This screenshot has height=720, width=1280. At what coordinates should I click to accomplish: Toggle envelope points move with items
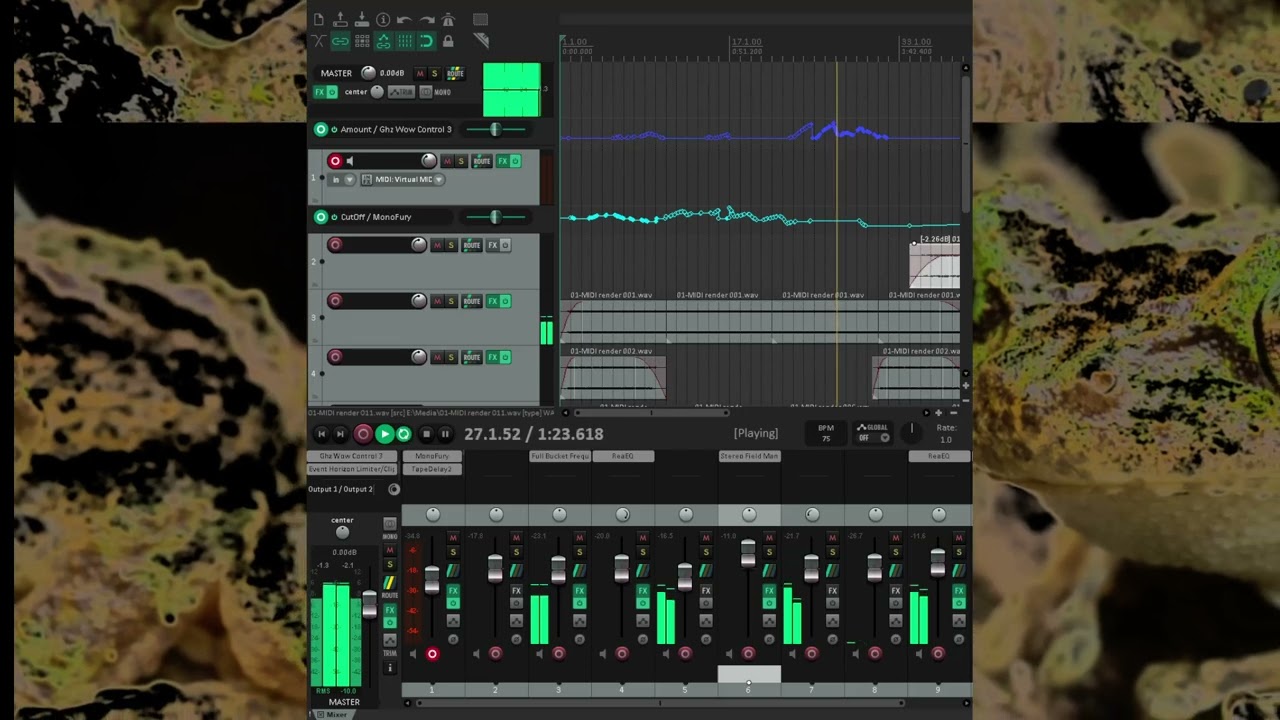[383, 41]
